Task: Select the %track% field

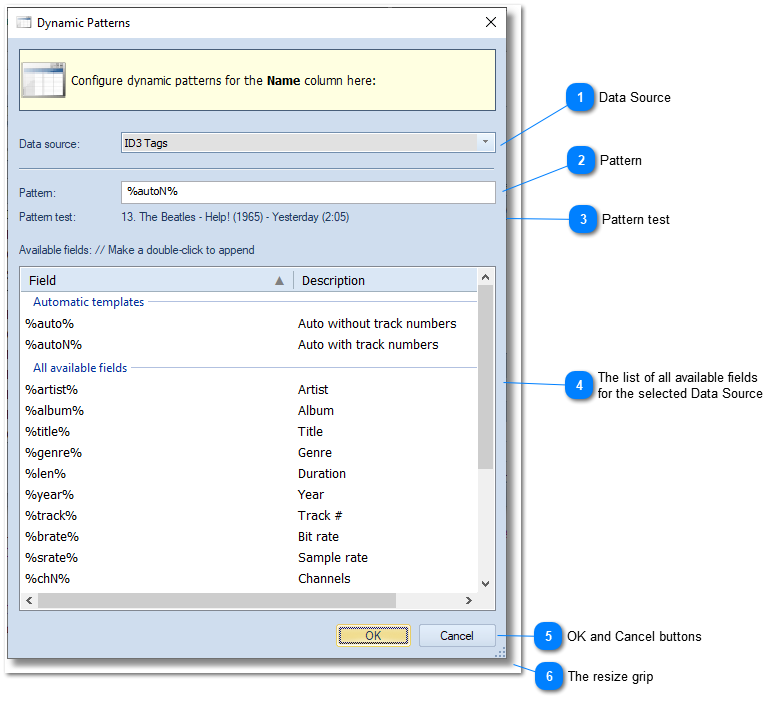Action: 51,515
